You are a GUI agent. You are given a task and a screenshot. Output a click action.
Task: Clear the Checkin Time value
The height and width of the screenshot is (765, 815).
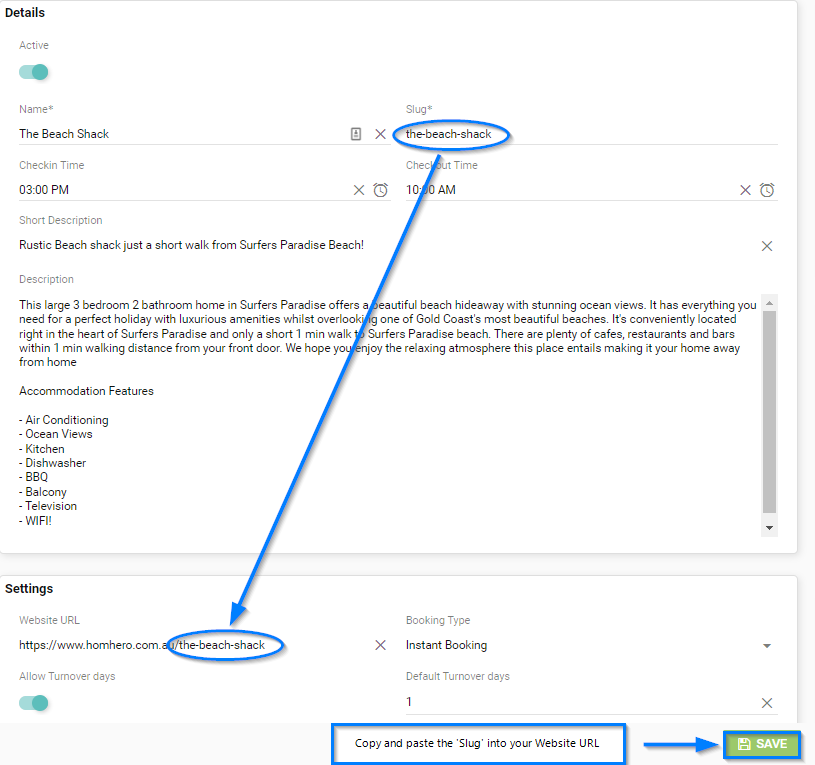[x=359, y=190]
